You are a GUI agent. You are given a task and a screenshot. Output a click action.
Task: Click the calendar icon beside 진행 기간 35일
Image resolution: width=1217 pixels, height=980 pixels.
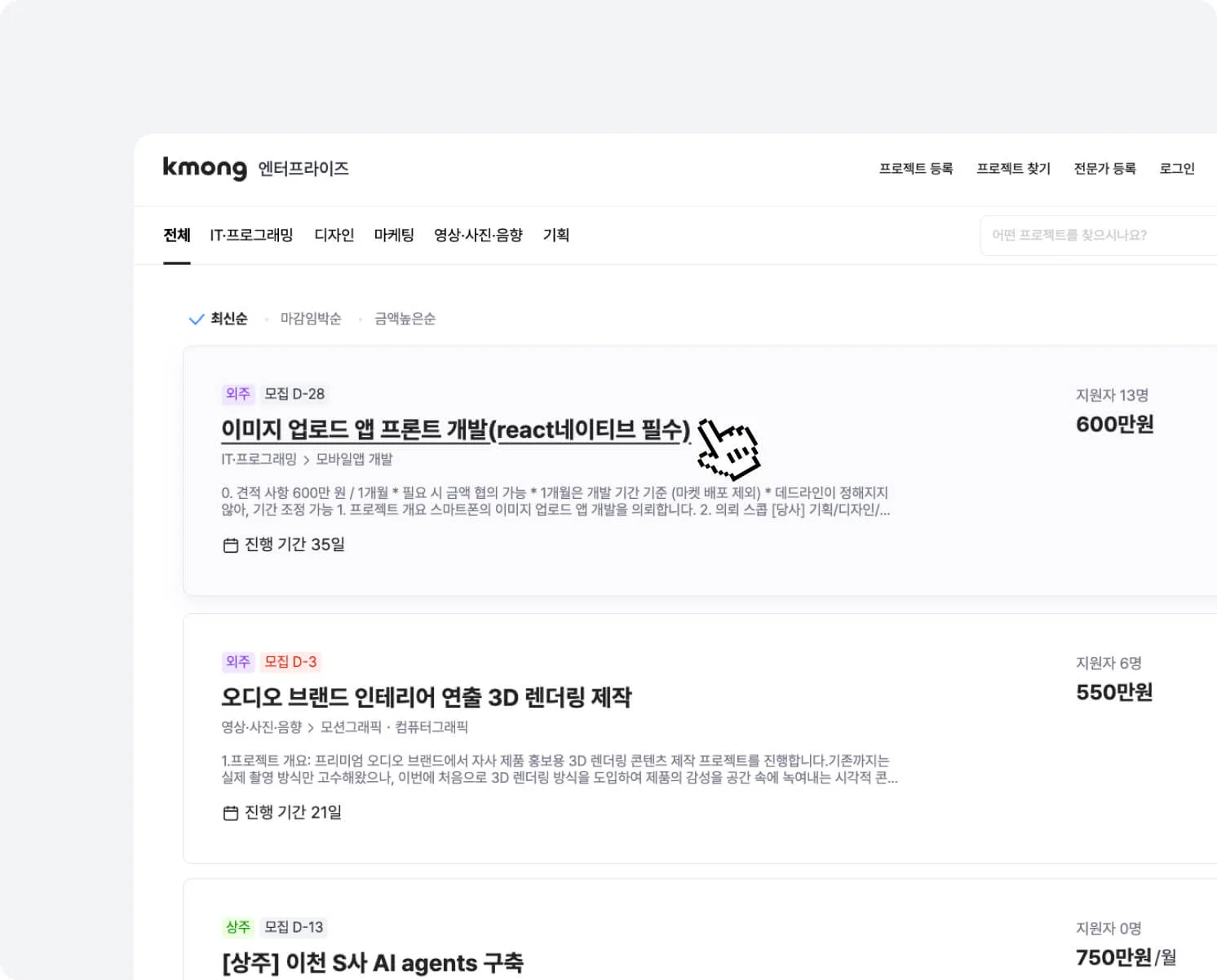point(231,545)
